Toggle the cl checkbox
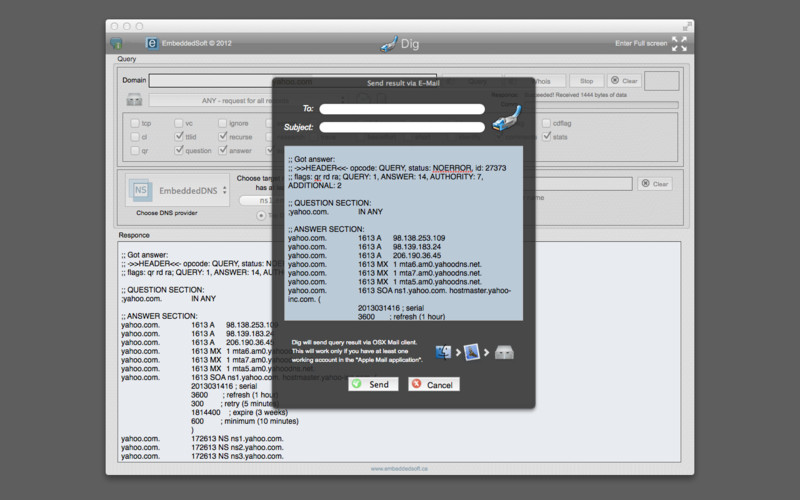The image size is (800, 500). pos(135,137)
